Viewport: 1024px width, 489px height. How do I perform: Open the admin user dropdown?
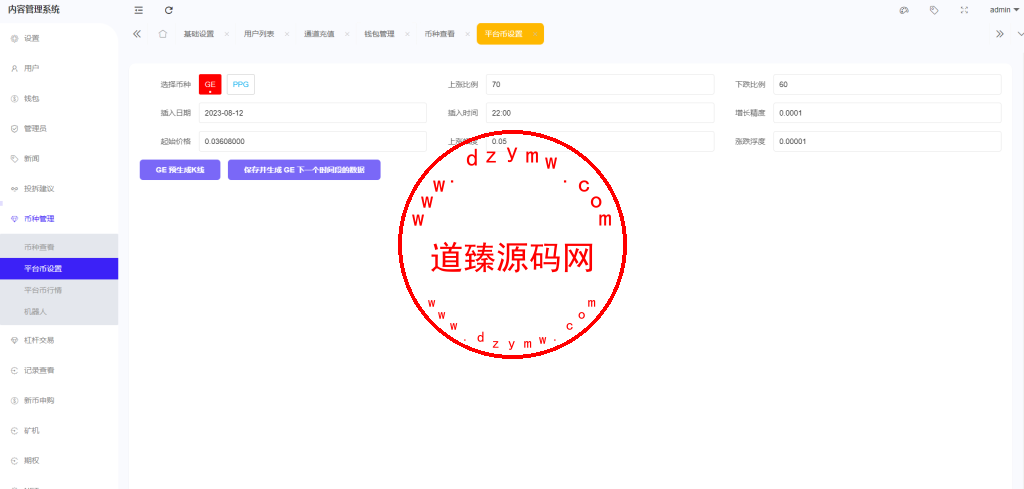(1004, 10)
